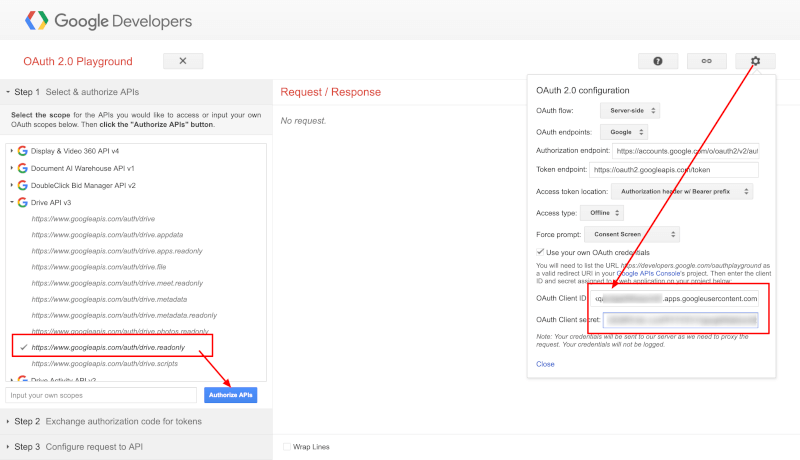Viewport: 800px width, 460px height.
Task: Click the settings gear icon
Action: click(x=755, y=61)
